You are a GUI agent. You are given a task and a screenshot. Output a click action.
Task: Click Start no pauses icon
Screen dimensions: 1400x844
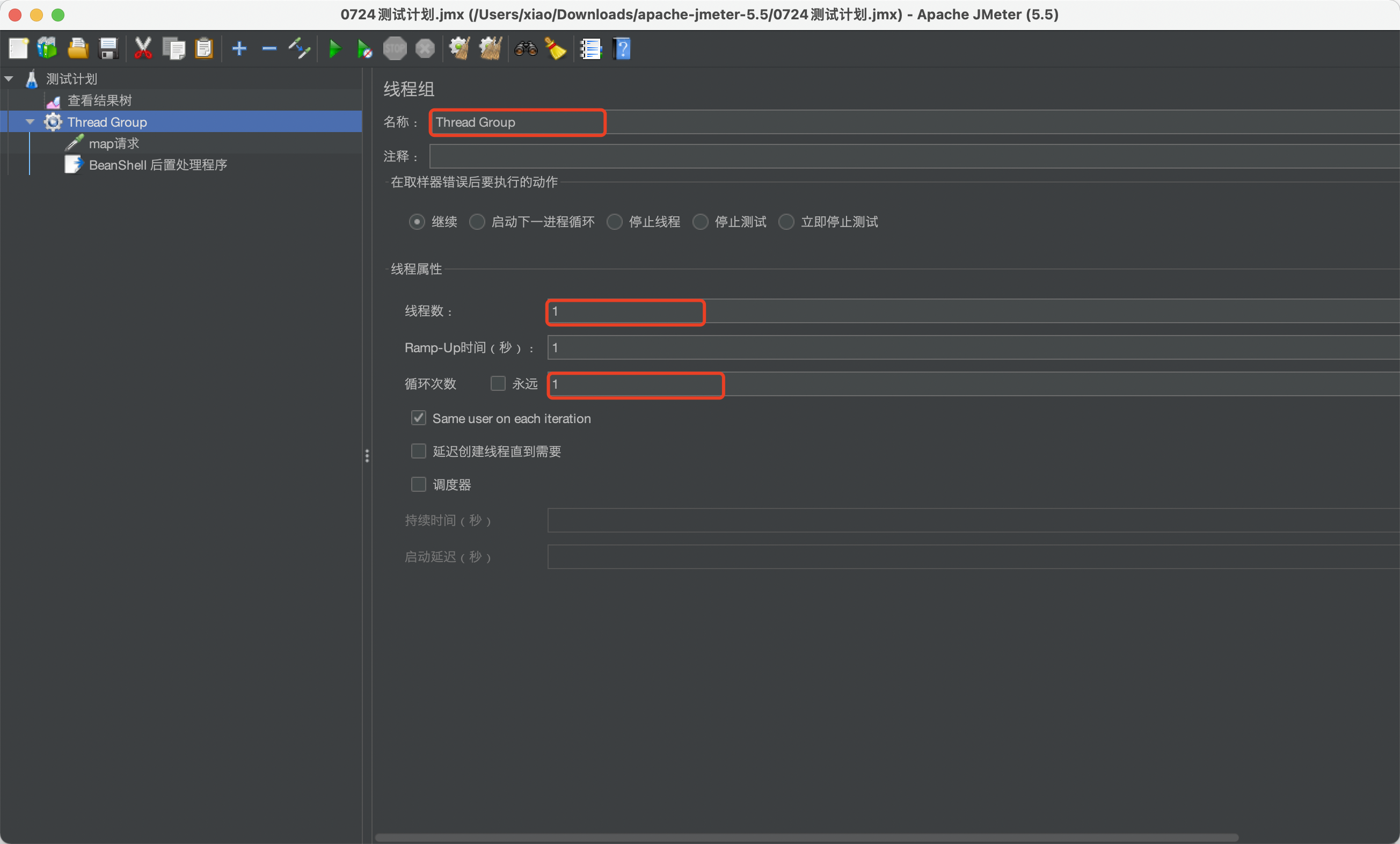click(x=364, y=49)
